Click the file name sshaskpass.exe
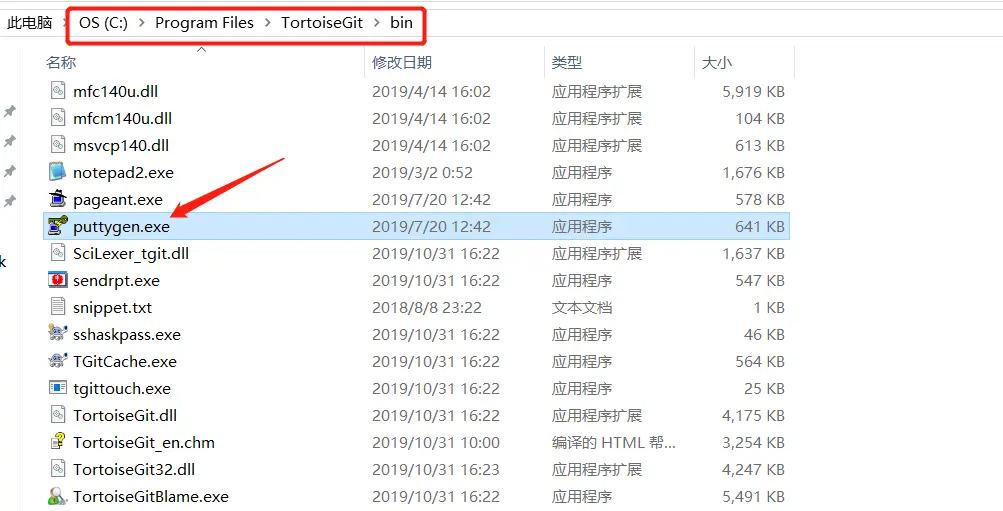 tap(127, 334)
